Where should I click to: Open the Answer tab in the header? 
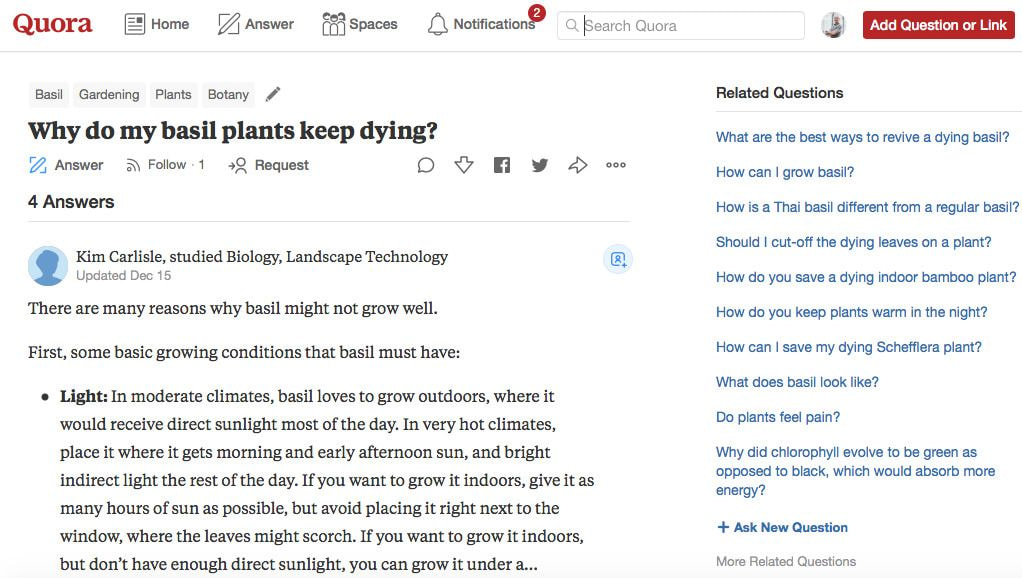click(x=256, y=24)
